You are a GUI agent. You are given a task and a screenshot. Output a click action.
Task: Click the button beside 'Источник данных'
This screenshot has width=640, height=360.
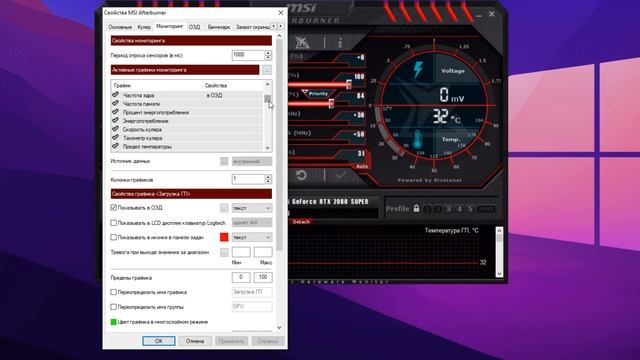224,161
